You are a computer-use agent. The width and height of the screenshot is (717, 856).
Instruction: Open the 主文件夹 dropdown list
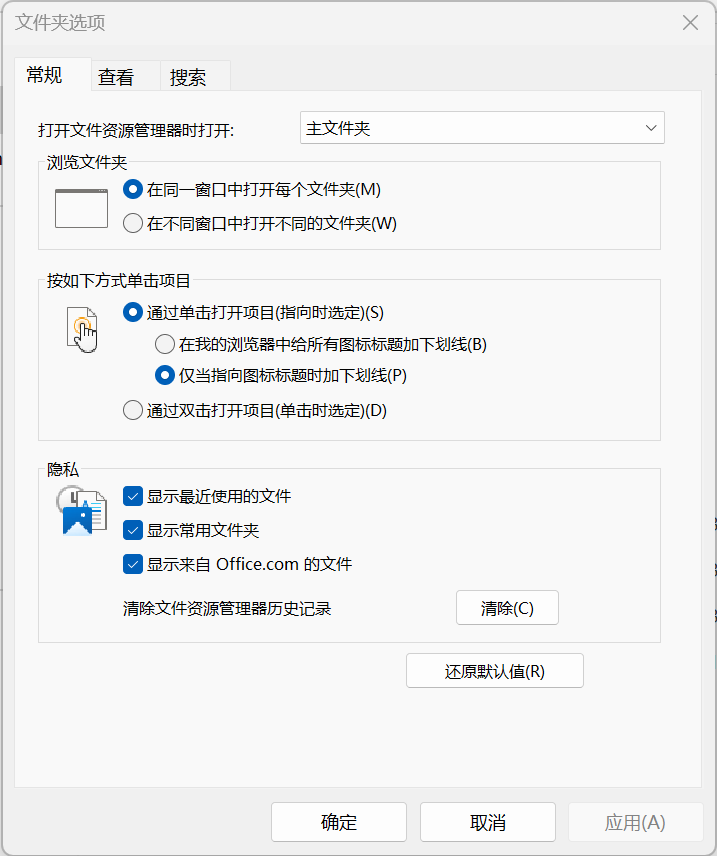point(482,128)
